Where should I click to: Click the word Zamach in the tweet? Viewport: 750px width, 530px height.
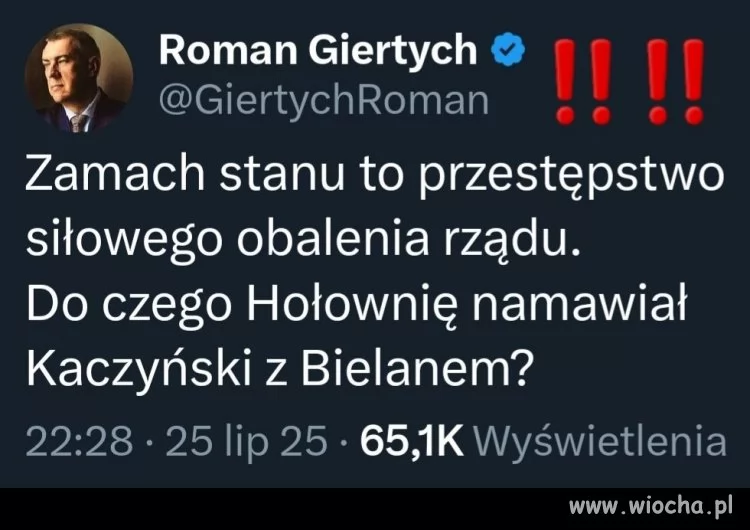(115, 173)
